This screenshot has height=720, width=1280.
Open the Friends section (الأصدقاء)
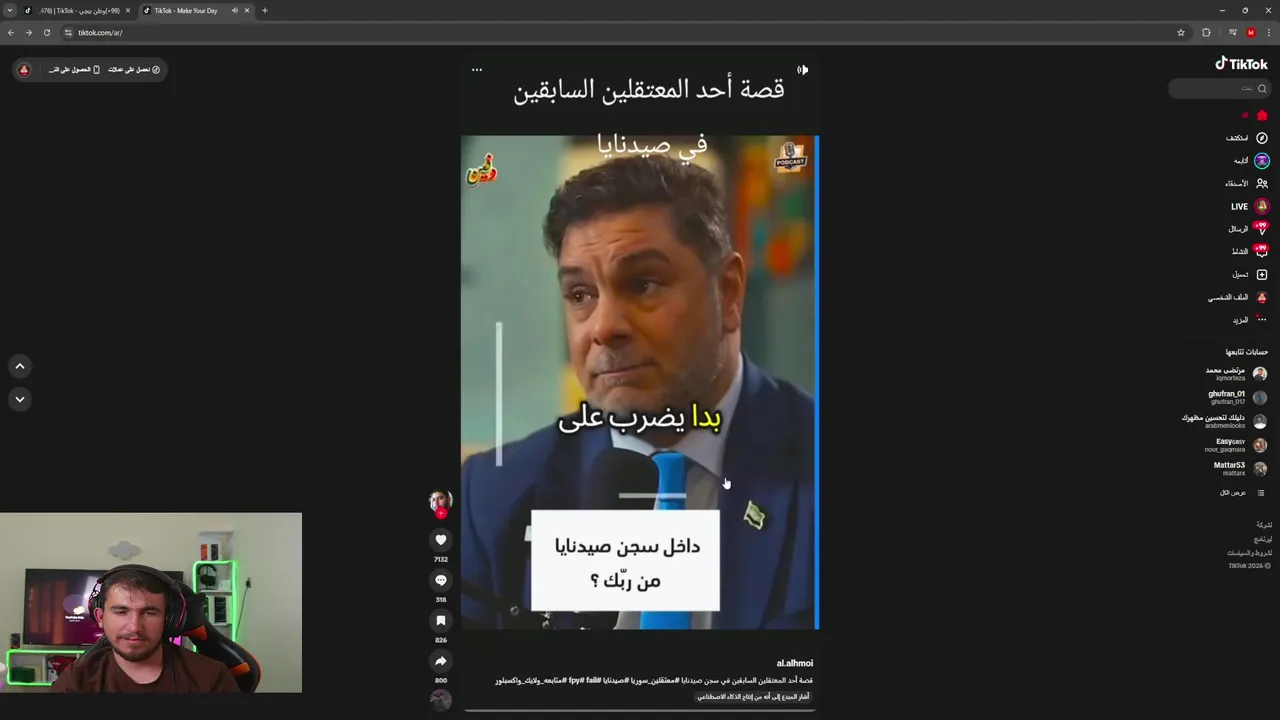tap(1247, 184)
